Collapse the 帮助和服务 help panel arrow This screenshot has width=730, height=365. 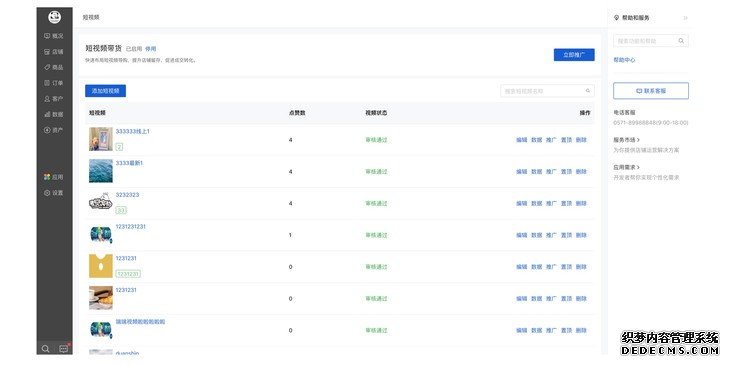pyautogui.click(x=685, y=18)
